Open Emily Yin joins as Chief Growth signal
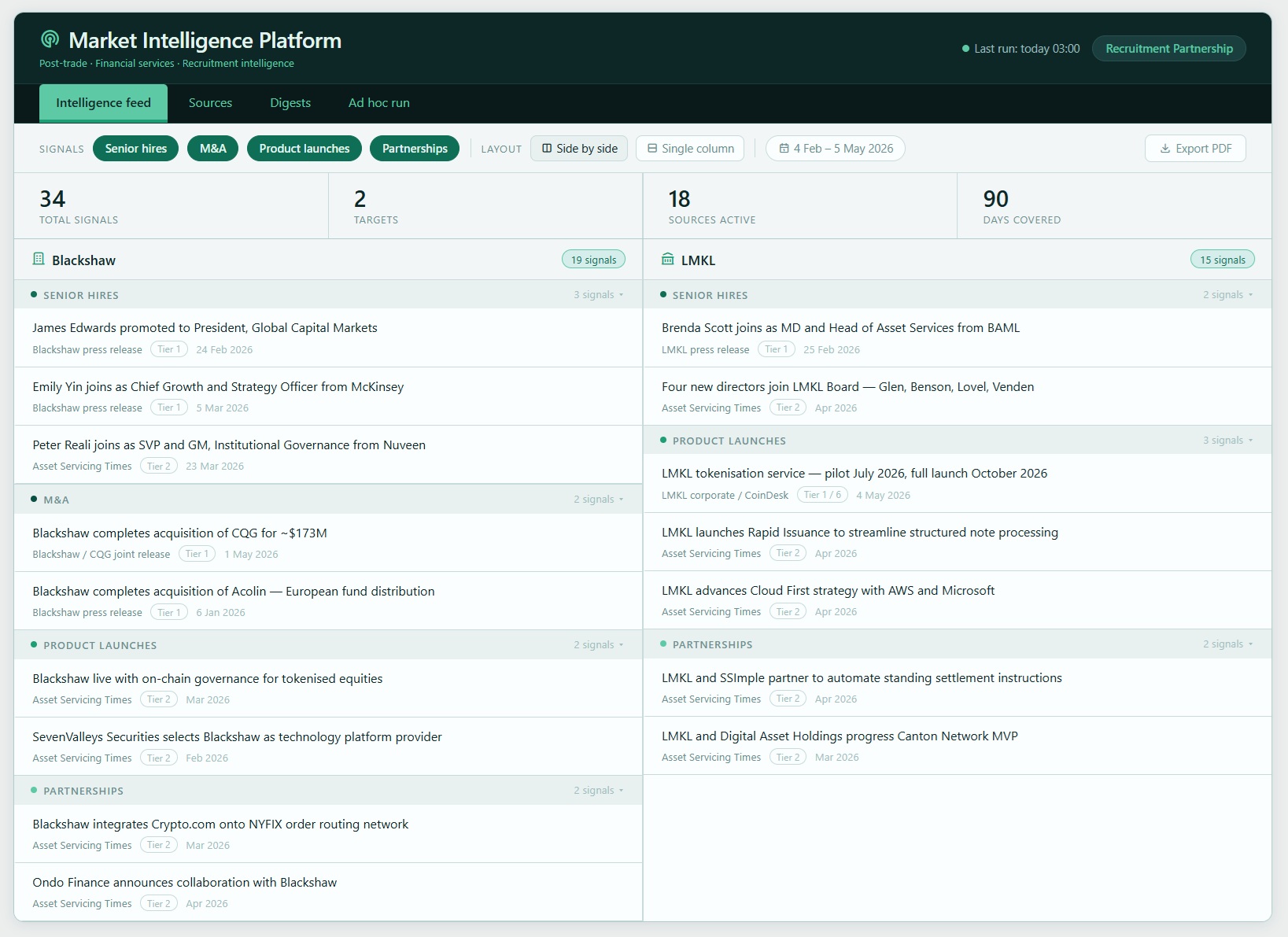This screenshot has height=937, width=1288. [x=328, y=397]
